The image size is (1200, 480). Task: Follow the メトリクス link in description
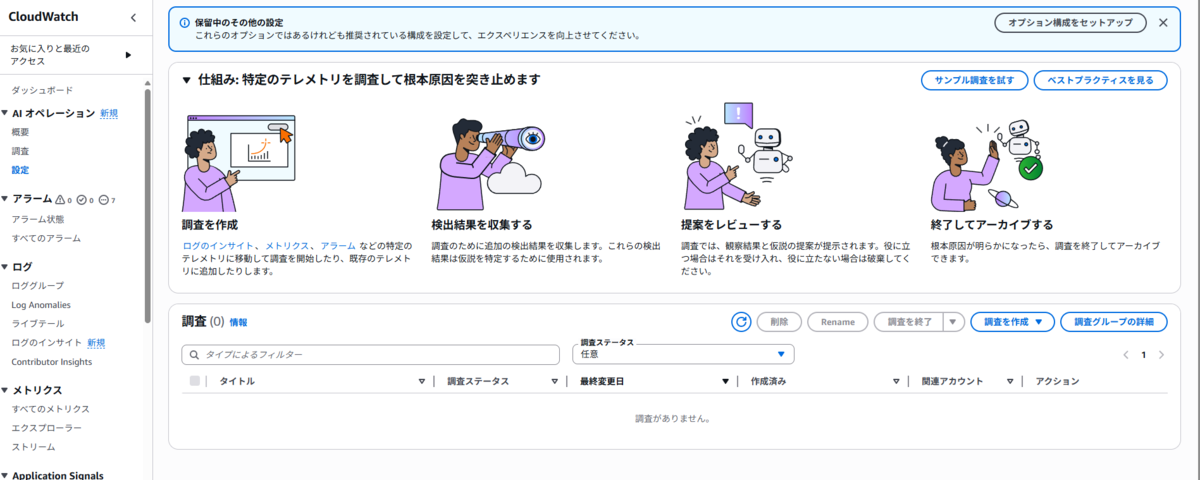[288, 245]
